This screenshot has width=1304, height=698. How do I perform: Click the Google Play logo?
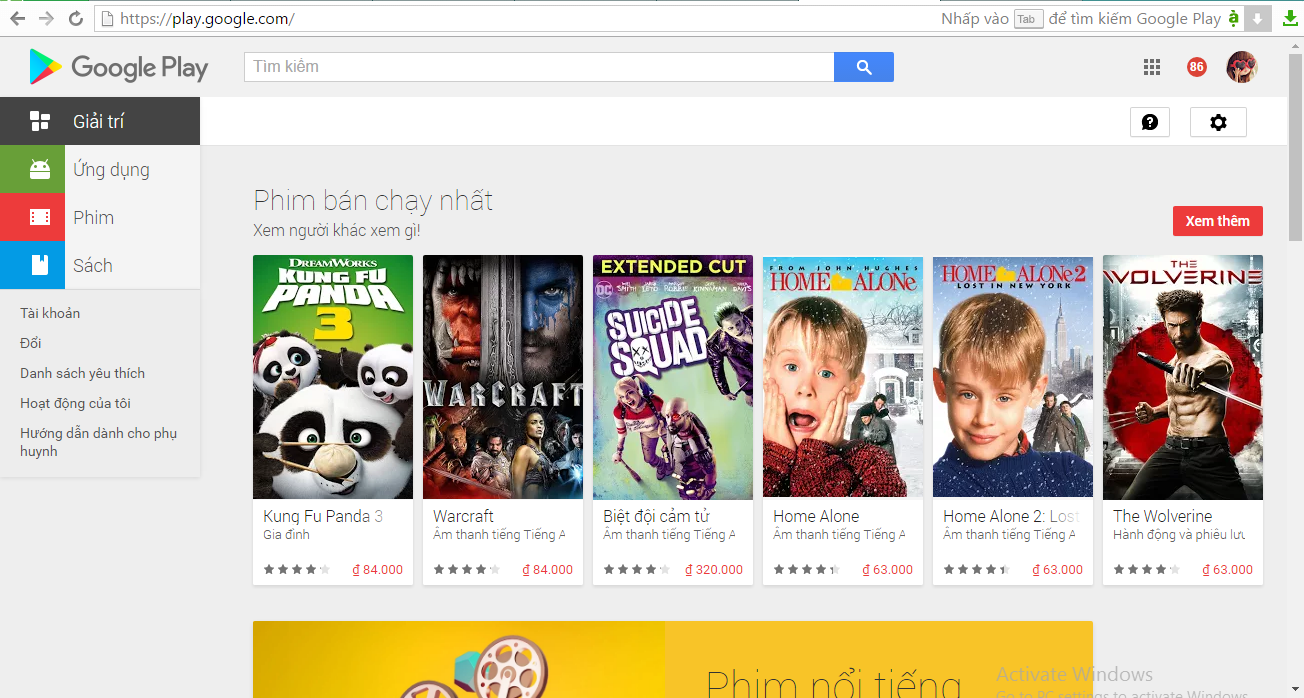point(119,67)
